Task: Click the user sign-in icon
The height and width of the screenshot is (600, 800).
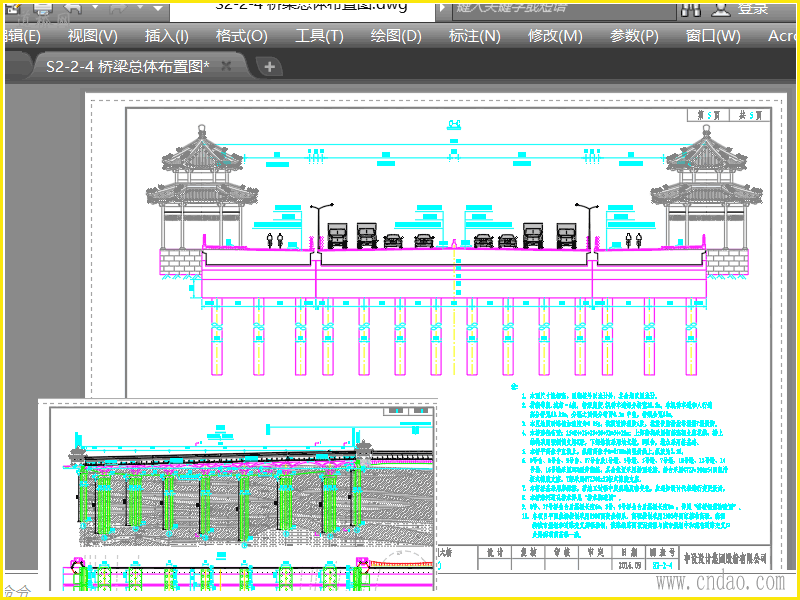Action: (720, 9)
